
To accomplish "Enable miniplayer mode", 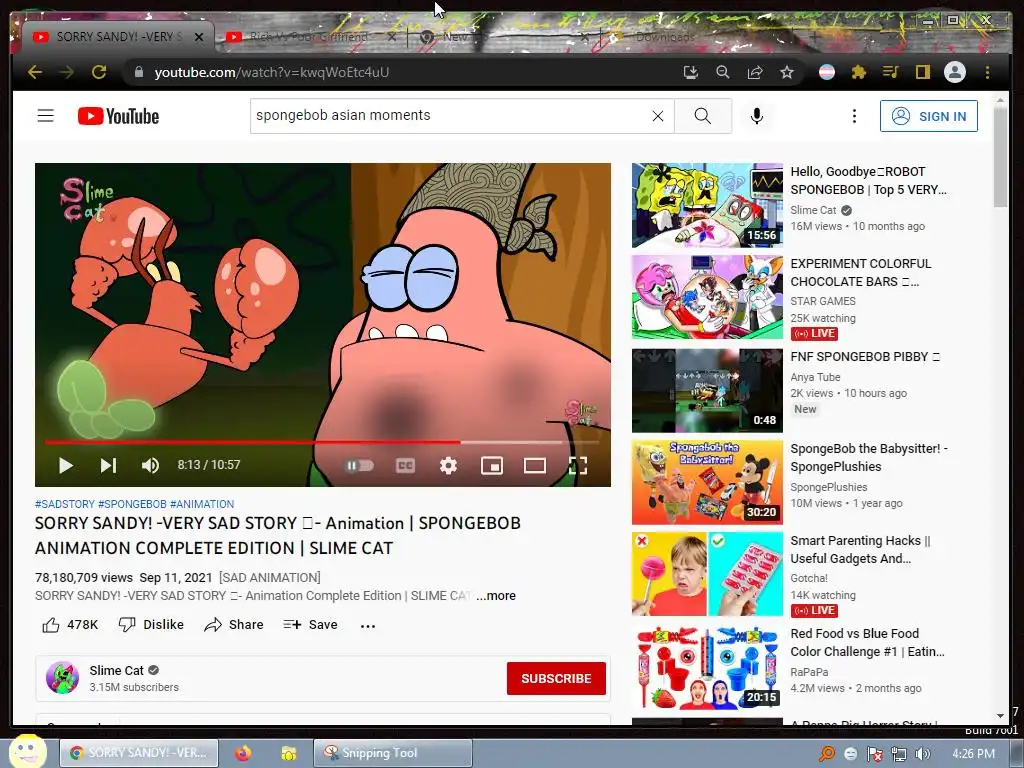I will click(x=492, y=465).
